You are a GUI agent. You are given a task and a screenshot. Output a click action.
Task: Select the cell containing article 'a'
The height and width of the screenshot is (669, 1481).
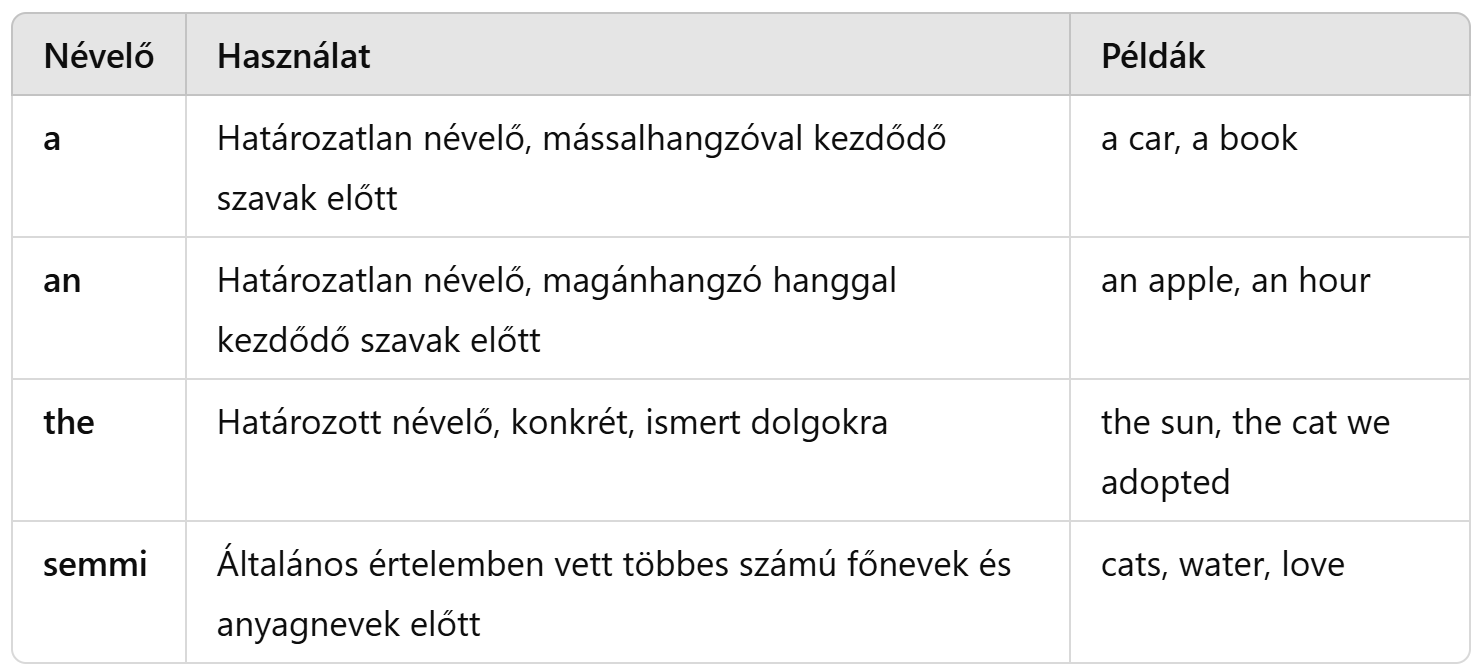tap(50, 138)
